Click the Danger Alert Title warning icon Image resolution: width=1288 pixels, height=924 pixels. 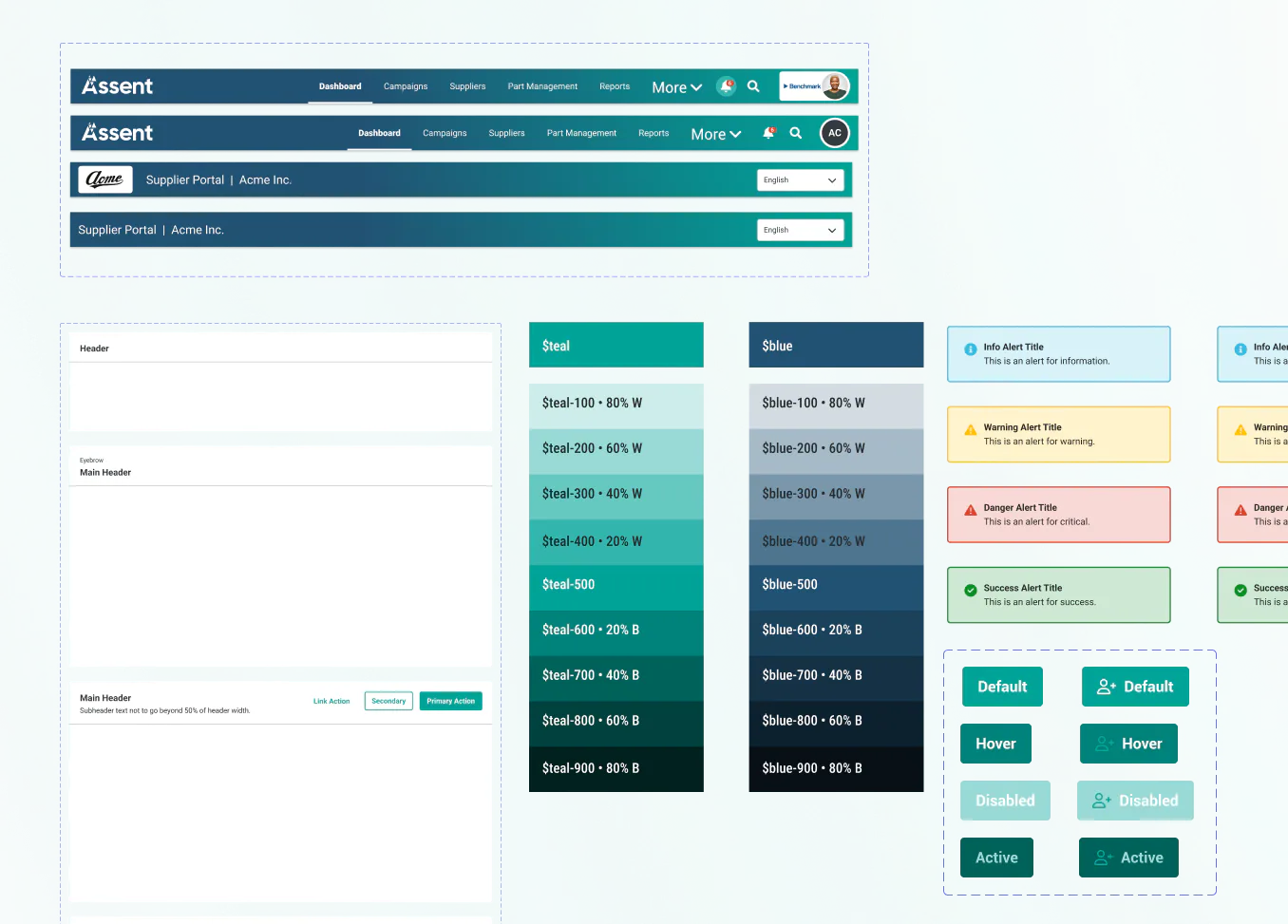(x=971, y=510)
